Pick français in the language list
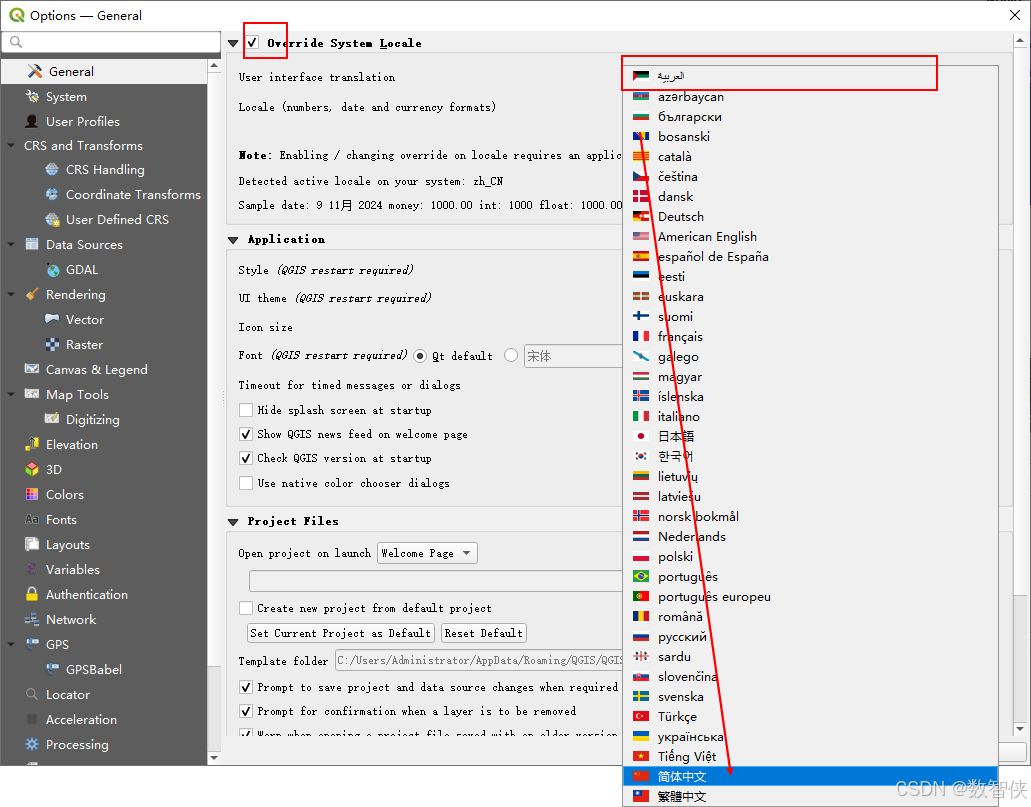 click(x=810, y=336)
